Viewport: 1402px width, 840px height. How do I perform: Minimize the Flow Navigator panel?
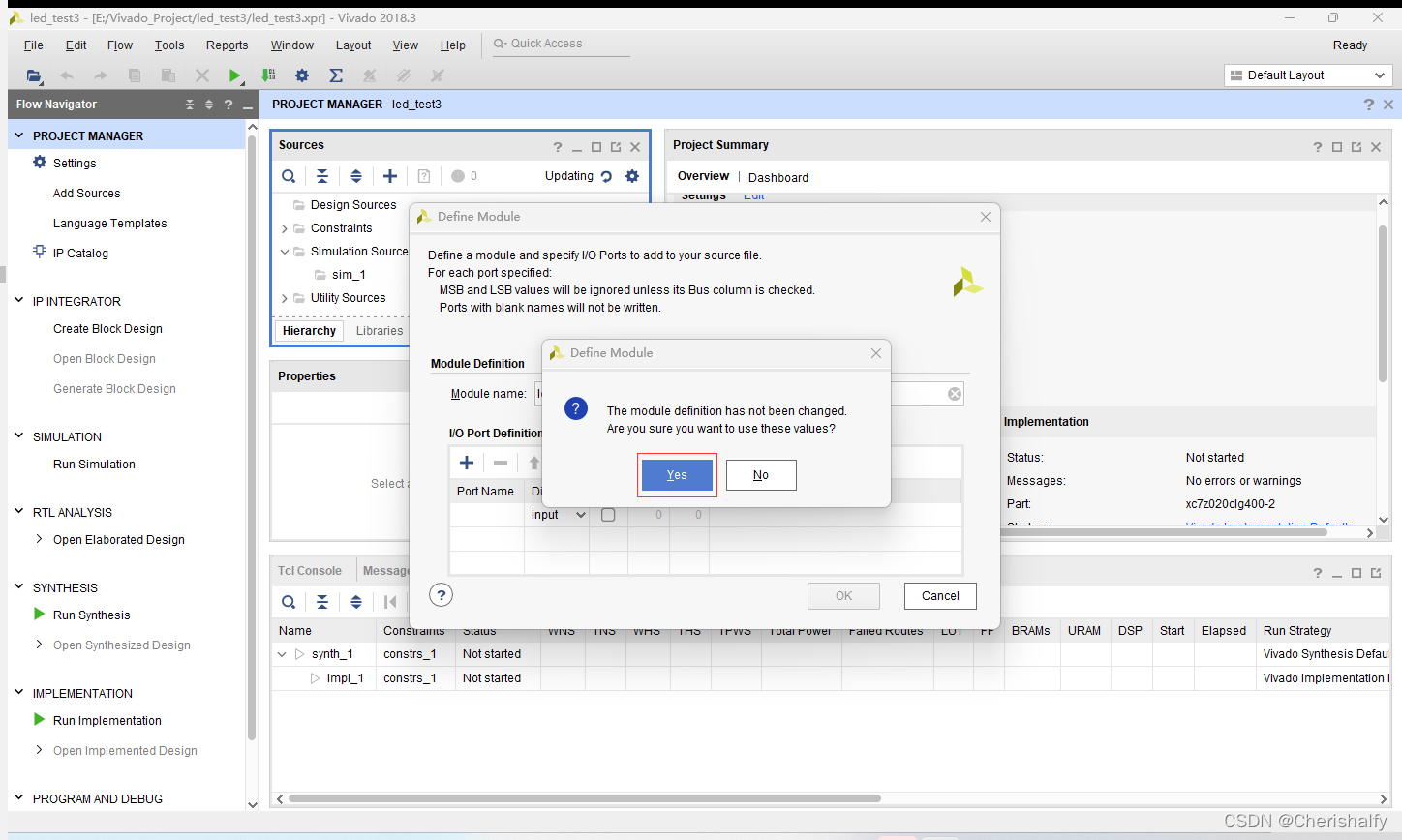[x=248, y=105]
